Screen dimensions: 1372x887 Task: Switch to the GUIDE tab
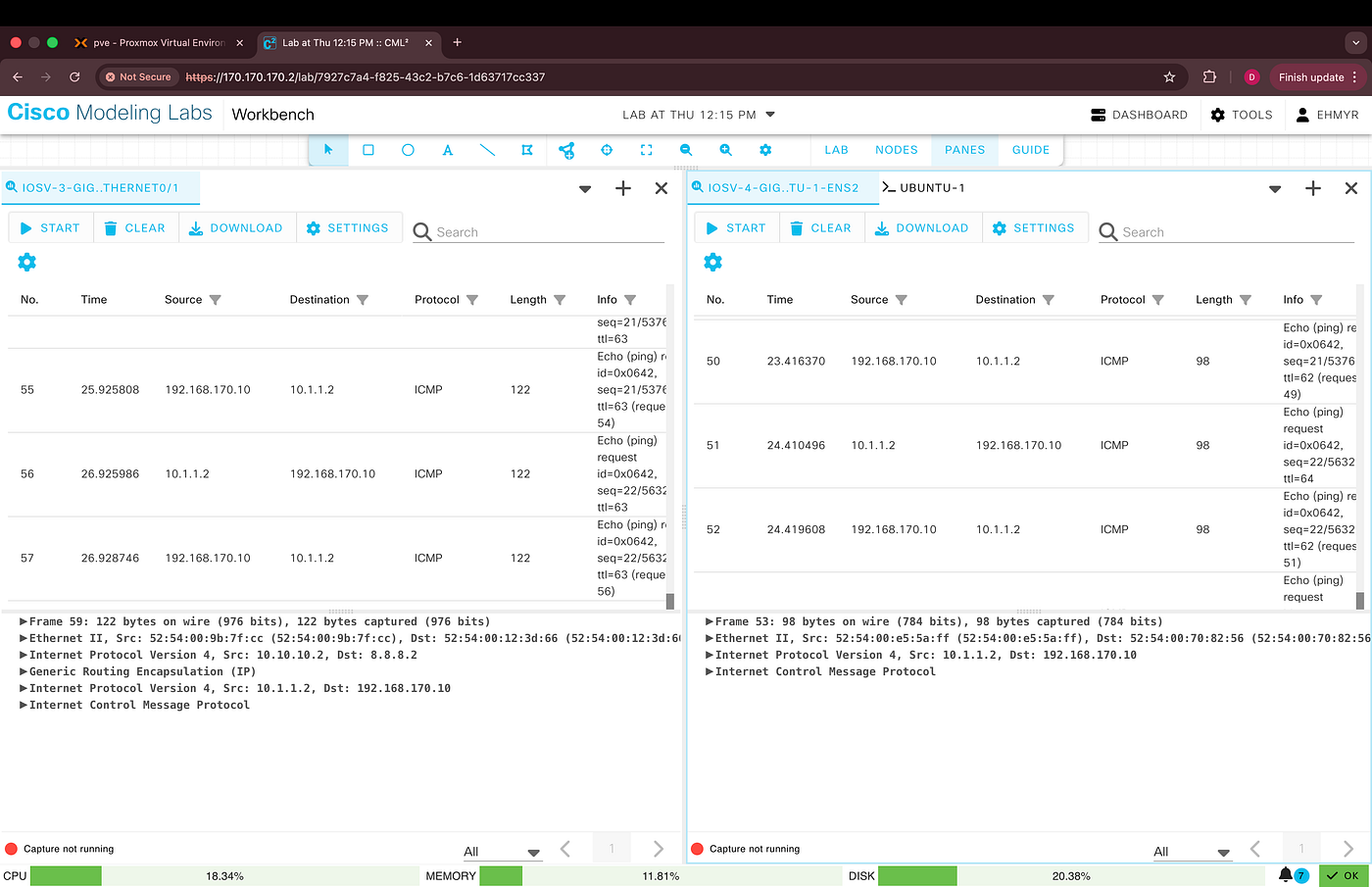click(x=1031, y=150)
